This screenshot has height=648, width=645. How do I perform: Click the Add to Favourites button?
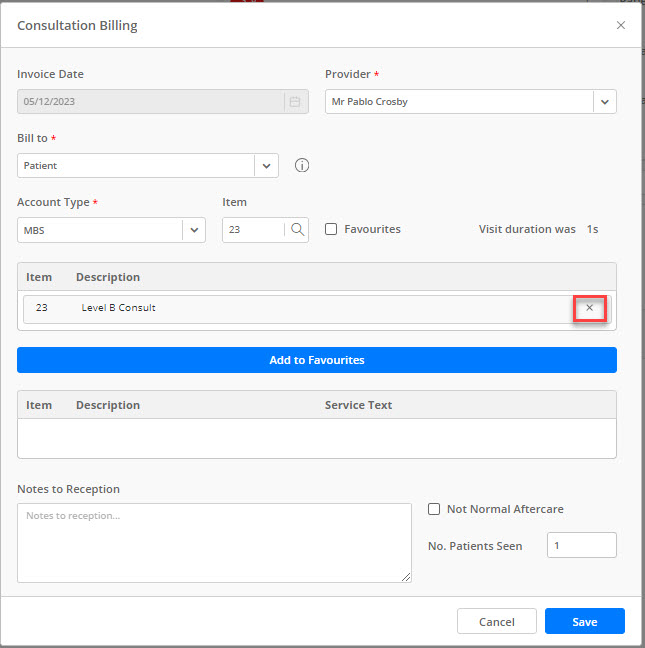317,360
